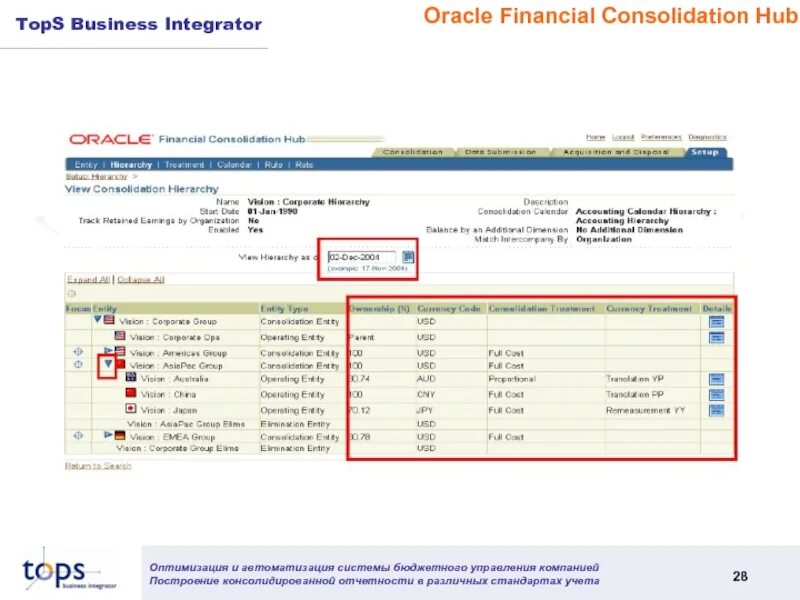Select the Setup tab

pyautogui.click(x=705, y=152)
